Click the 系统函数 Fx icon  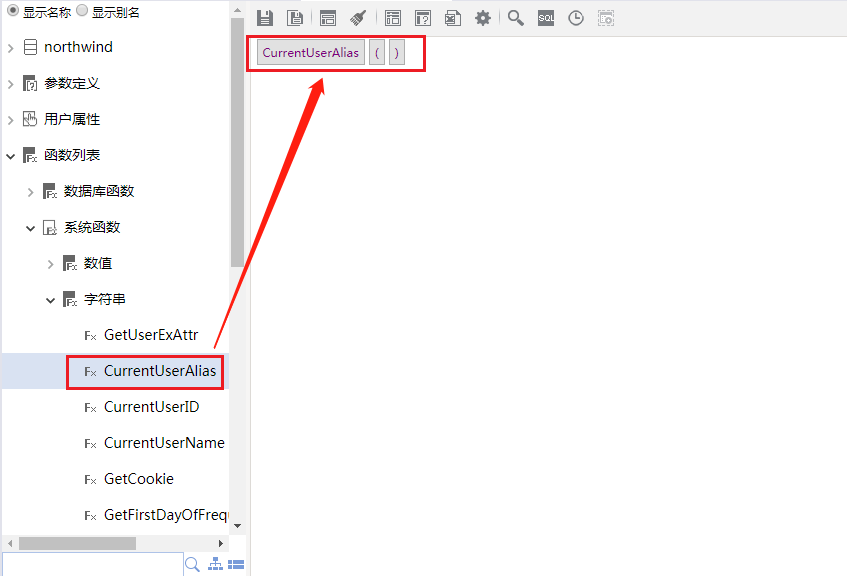(x=50, y=227)
